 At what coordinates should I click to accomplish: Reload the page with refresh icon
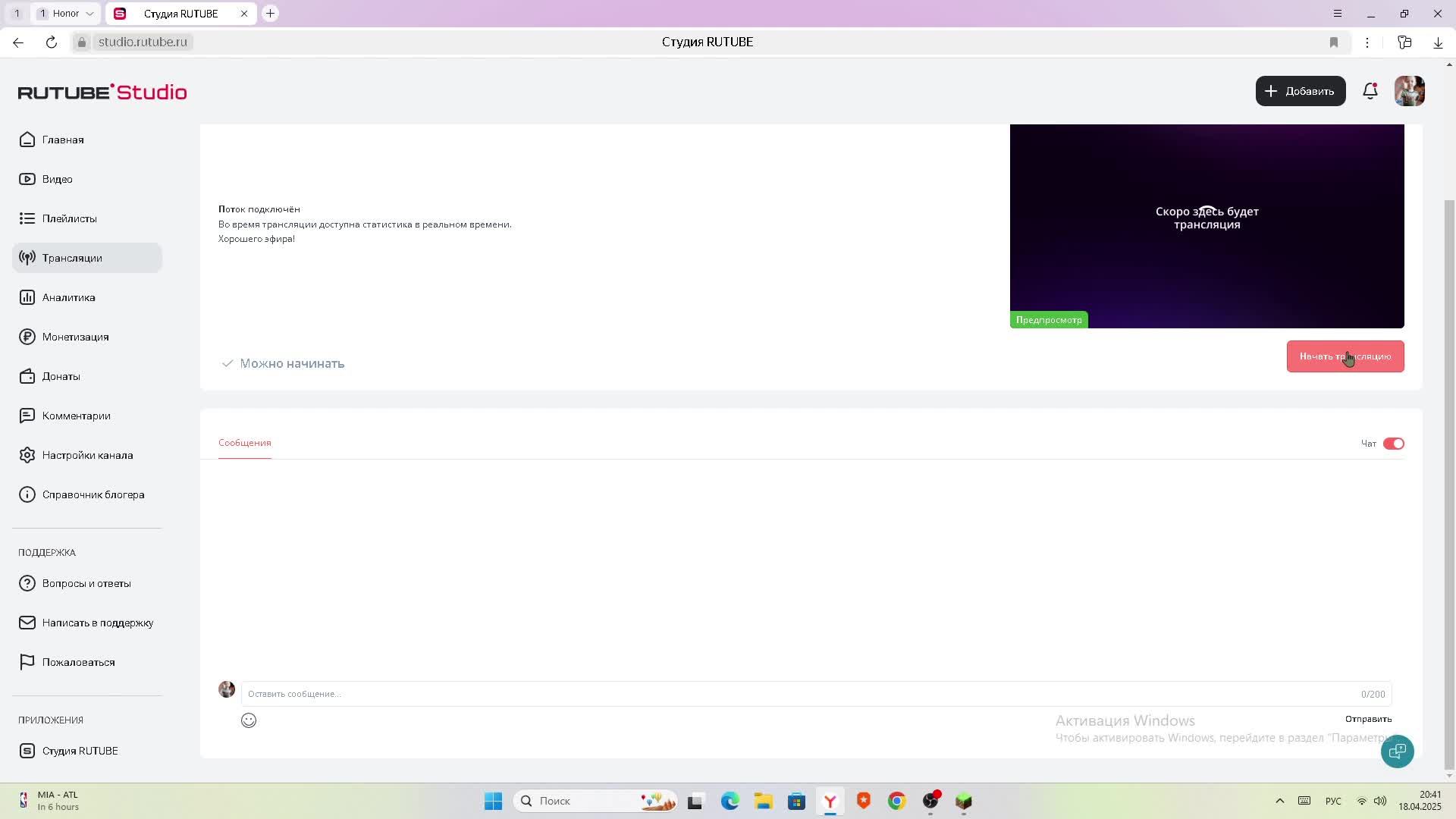click(52, 42)
